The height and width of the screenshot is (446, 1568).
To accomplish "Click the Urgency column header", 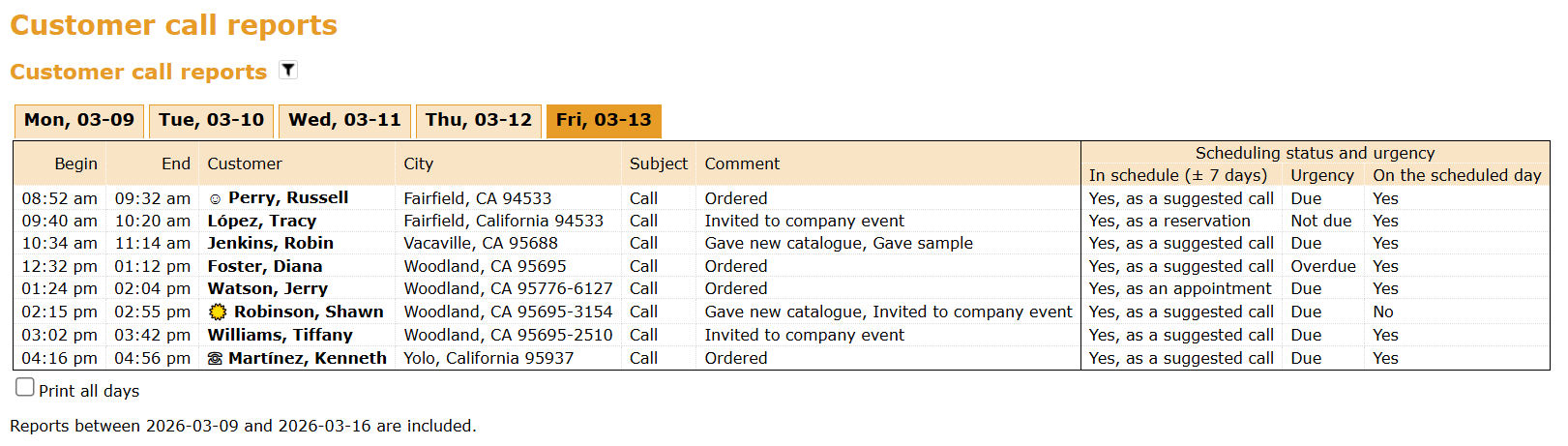I will click(x=1321, y=175).
